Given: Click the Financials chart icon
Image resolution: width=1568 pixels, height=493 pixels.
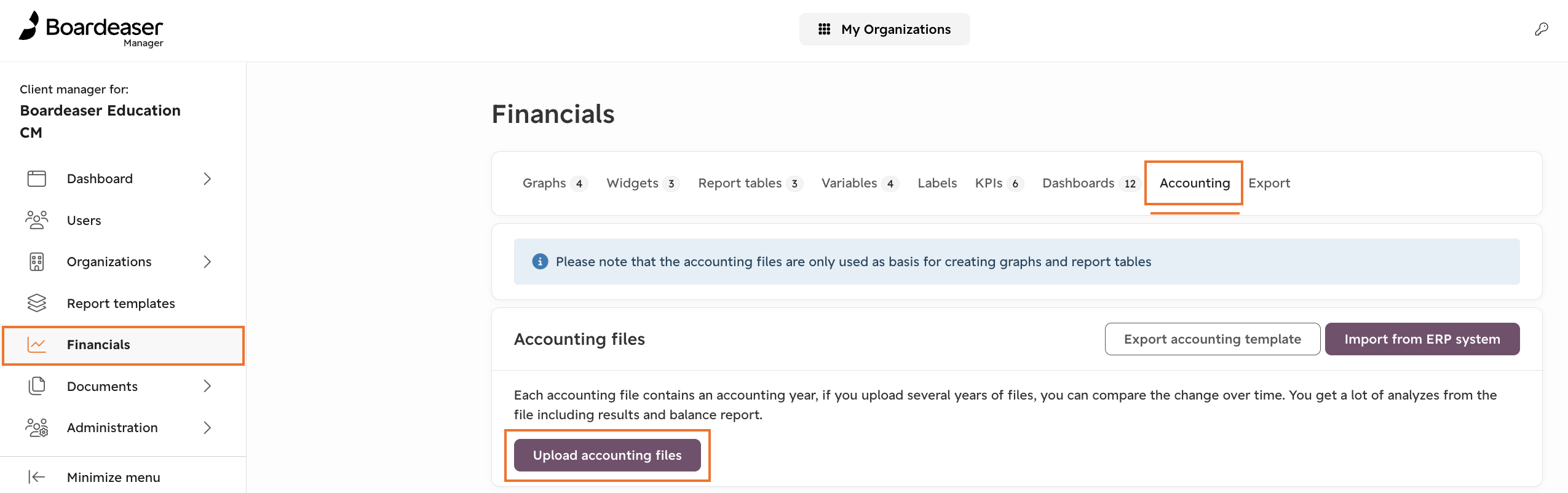Looking at the screenshot, I should 37,345.
